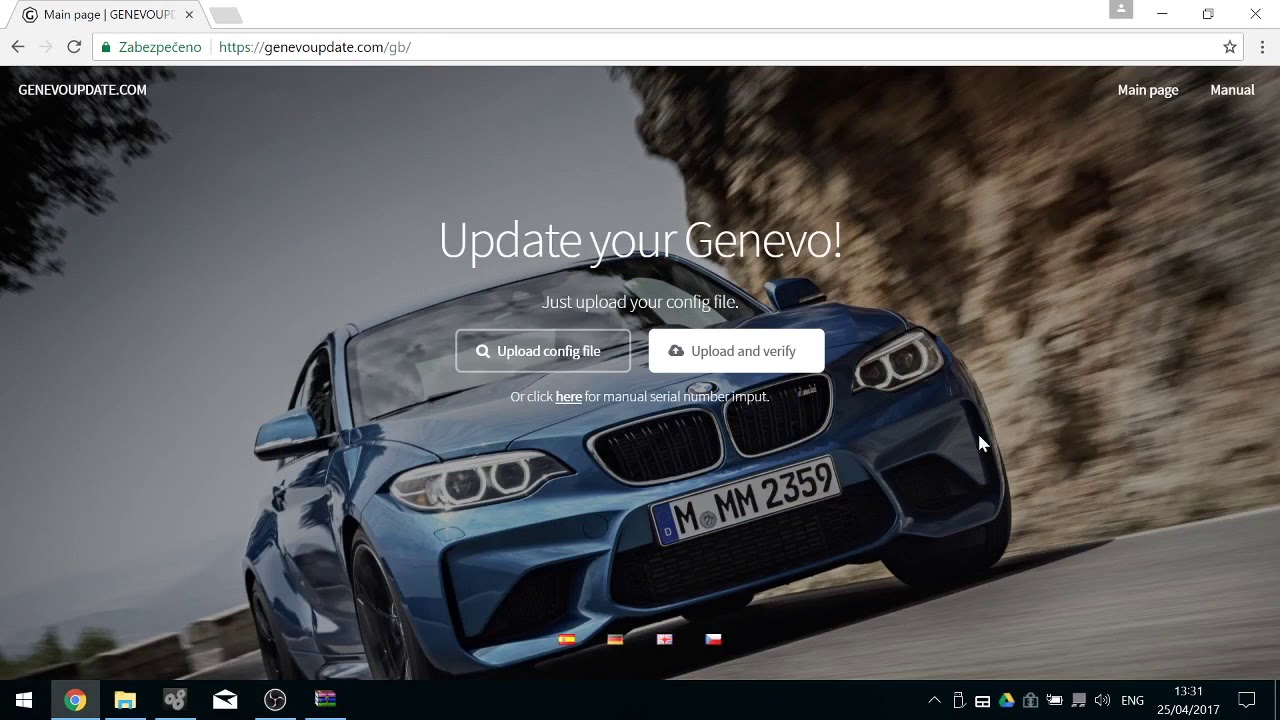Click the Upload config file button
1280x720 pixels.
click(x=543, y=351)
